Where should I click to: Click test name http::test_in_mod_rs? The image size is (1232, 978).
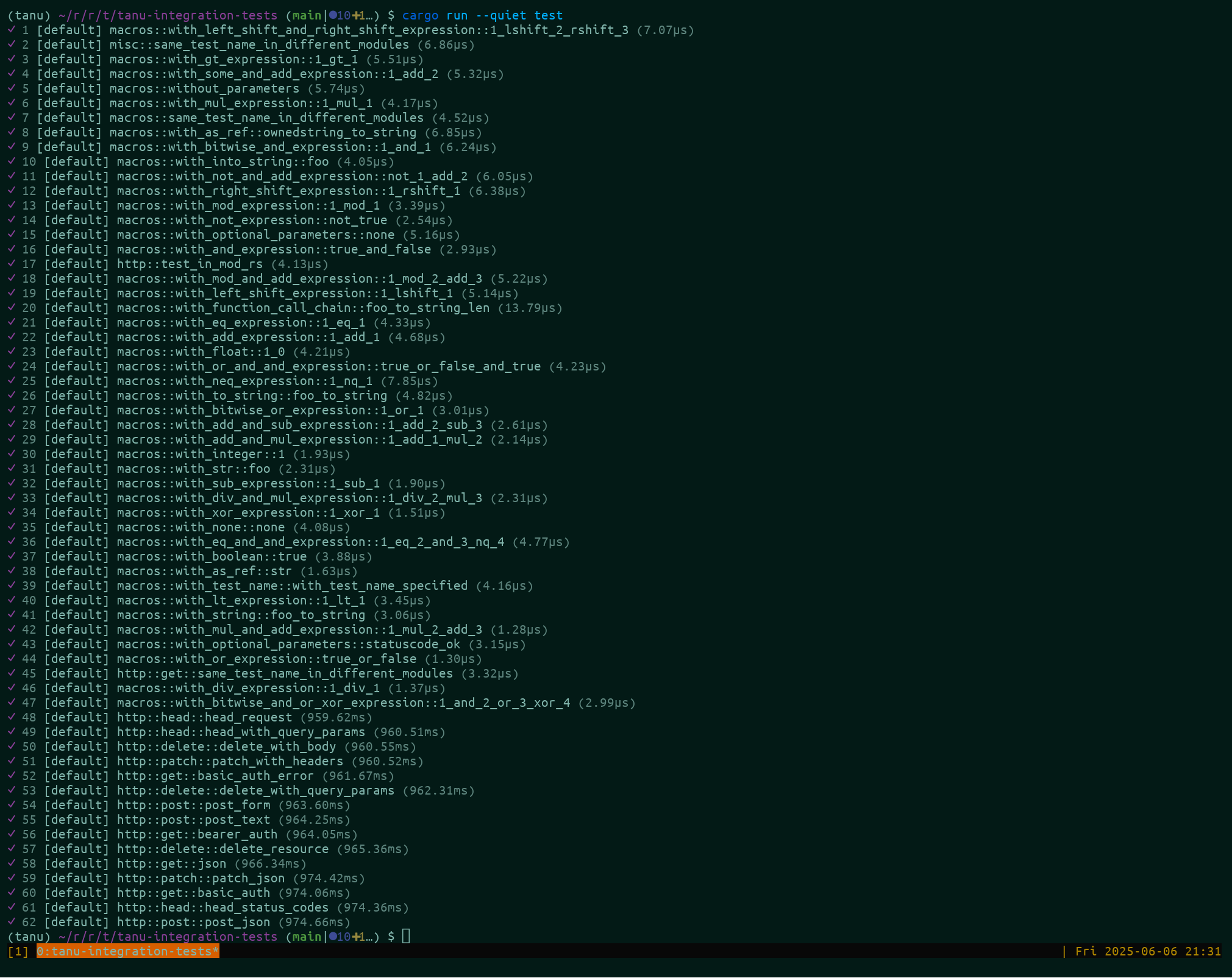coord(190,264)
